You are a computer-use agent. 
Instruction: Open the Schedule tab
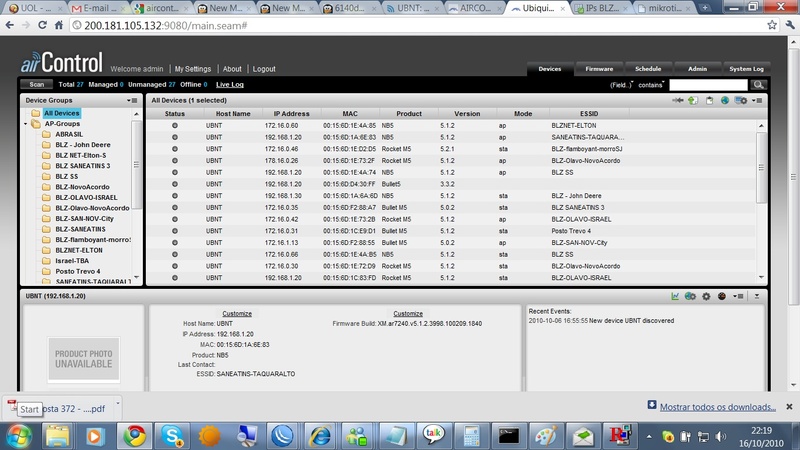[648, 69]
